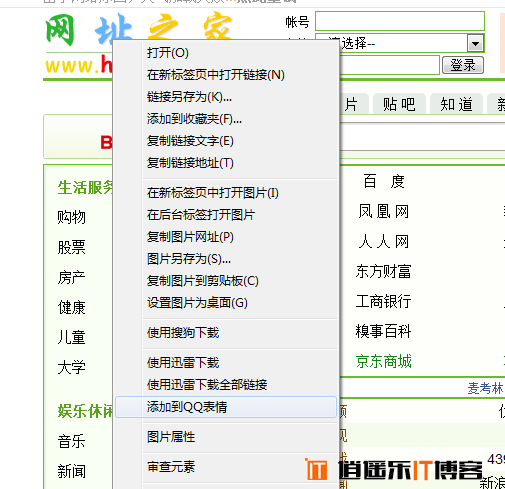The image size is (505, 489).
Task: Select 链接另存为(K)... option
Action: point(226,97)
